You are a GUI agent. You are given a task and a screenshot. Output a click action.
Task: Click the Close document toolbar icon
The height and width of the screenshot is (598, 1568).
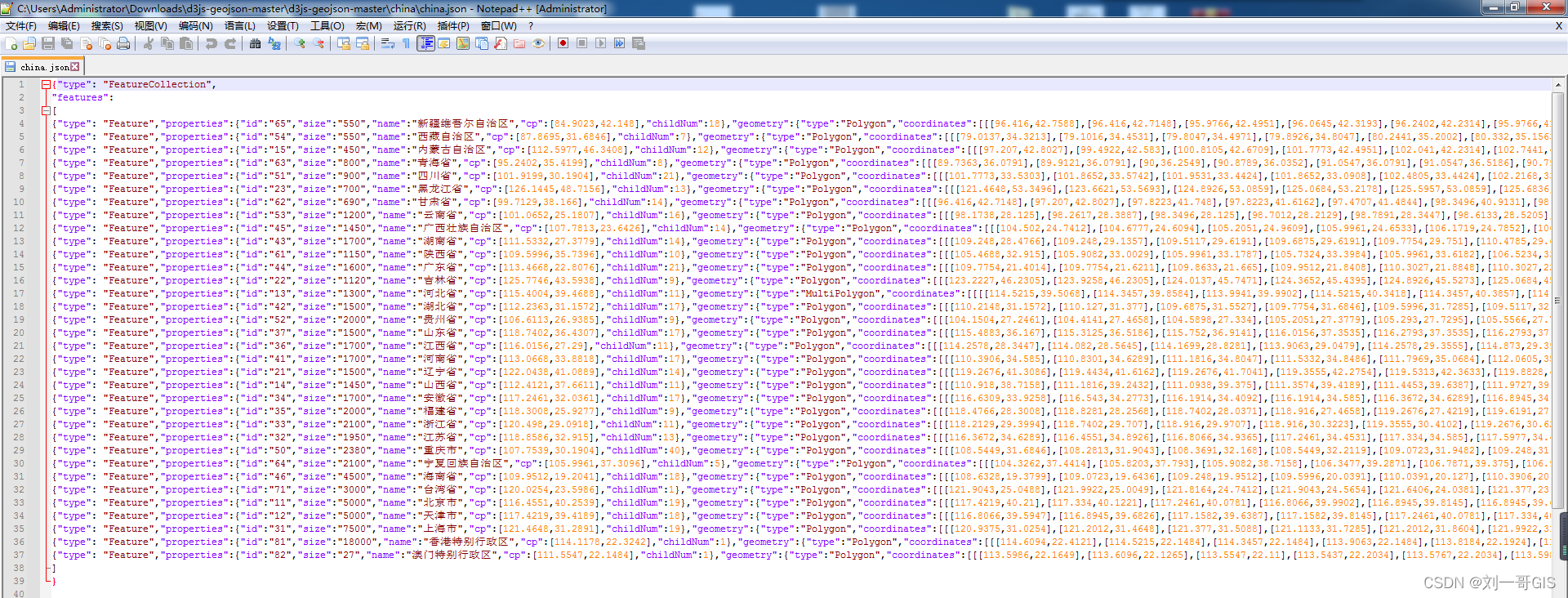pos(86,43)
